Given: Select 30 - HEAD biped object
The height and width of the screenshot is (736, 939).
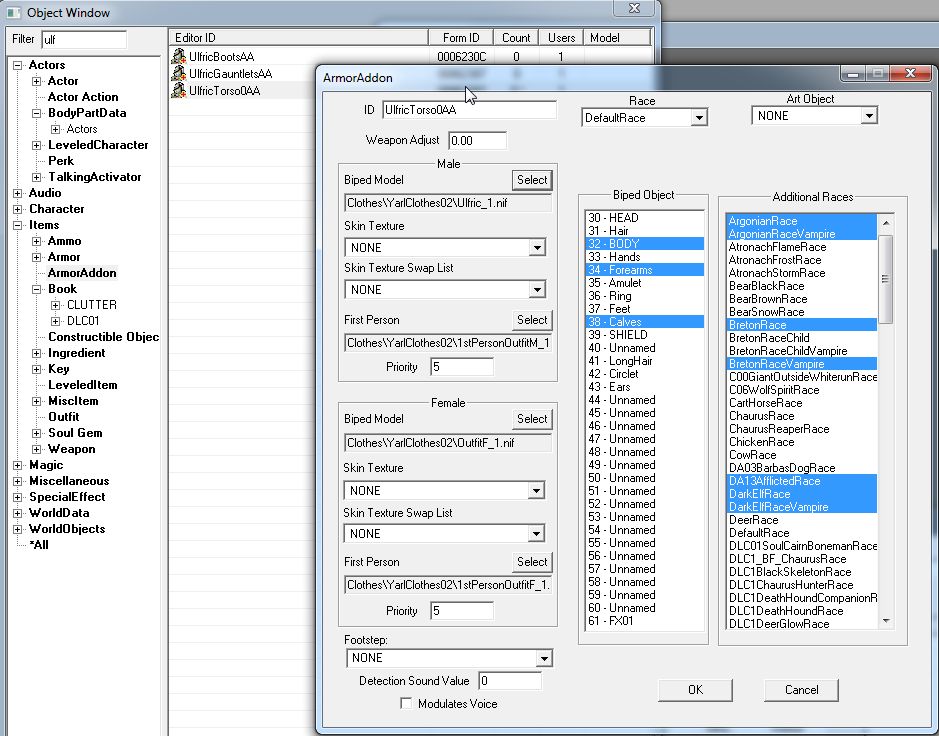Looking at the screenshot, I should [x=644, y=218].
